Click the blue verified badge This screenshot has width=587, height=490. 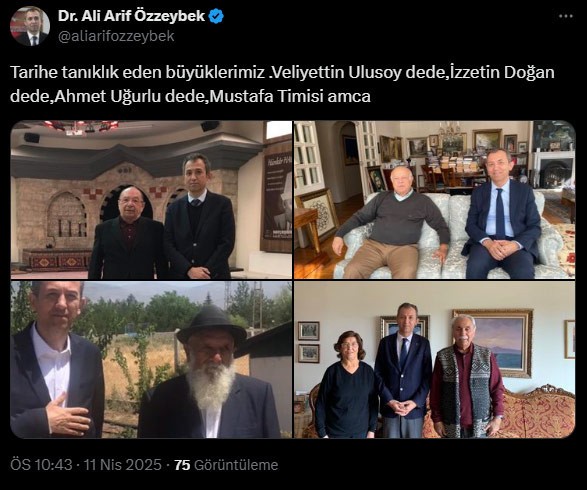[x=216, y=16]
